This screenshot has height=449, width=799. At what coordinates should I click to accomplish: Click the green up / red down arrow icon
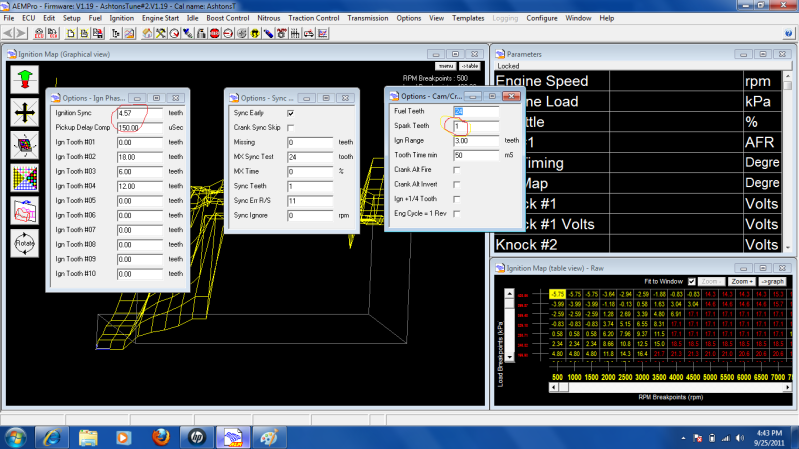click(x=24, y=79)
